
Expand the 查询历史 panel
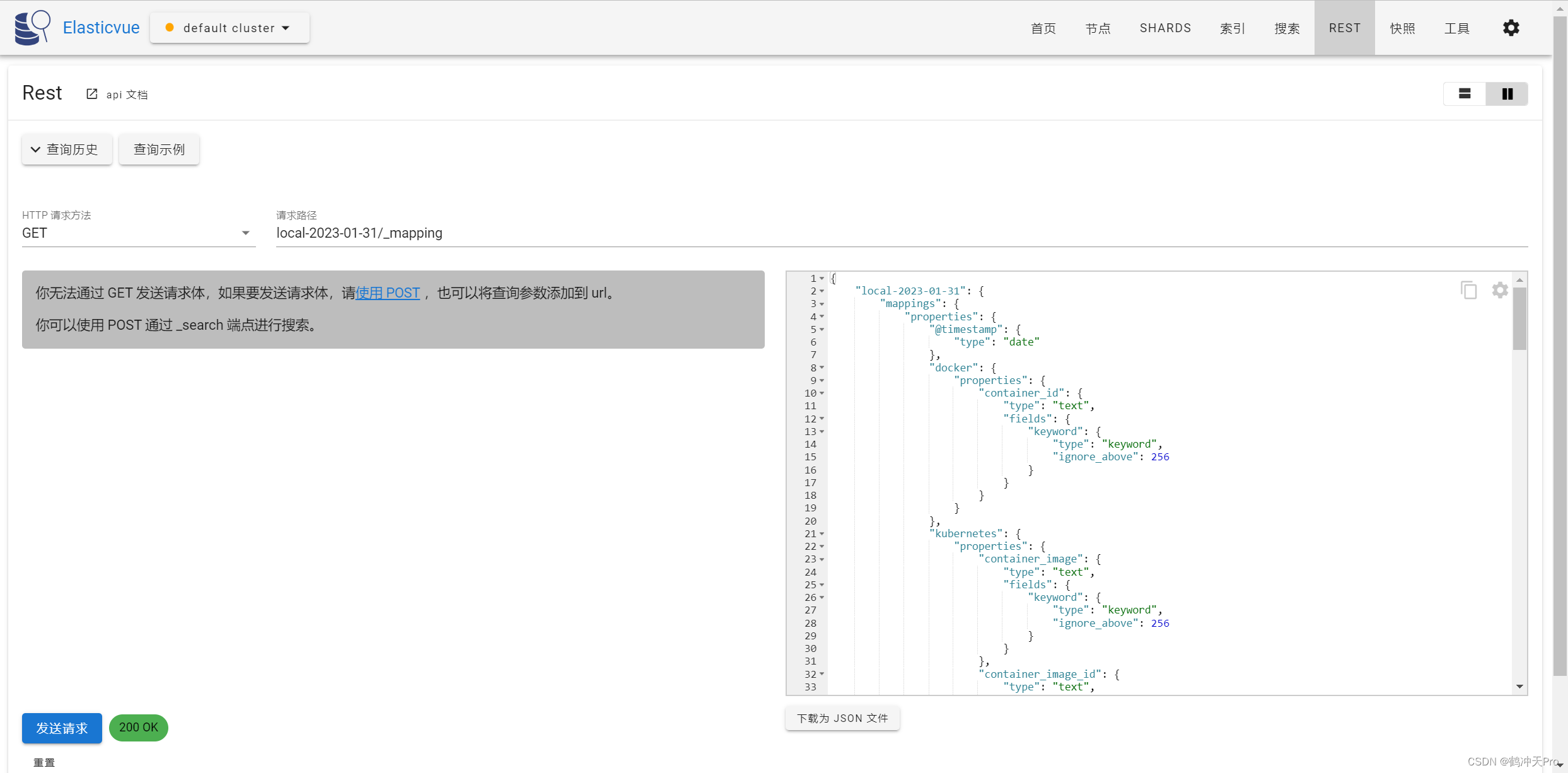(x=66, y=149)
